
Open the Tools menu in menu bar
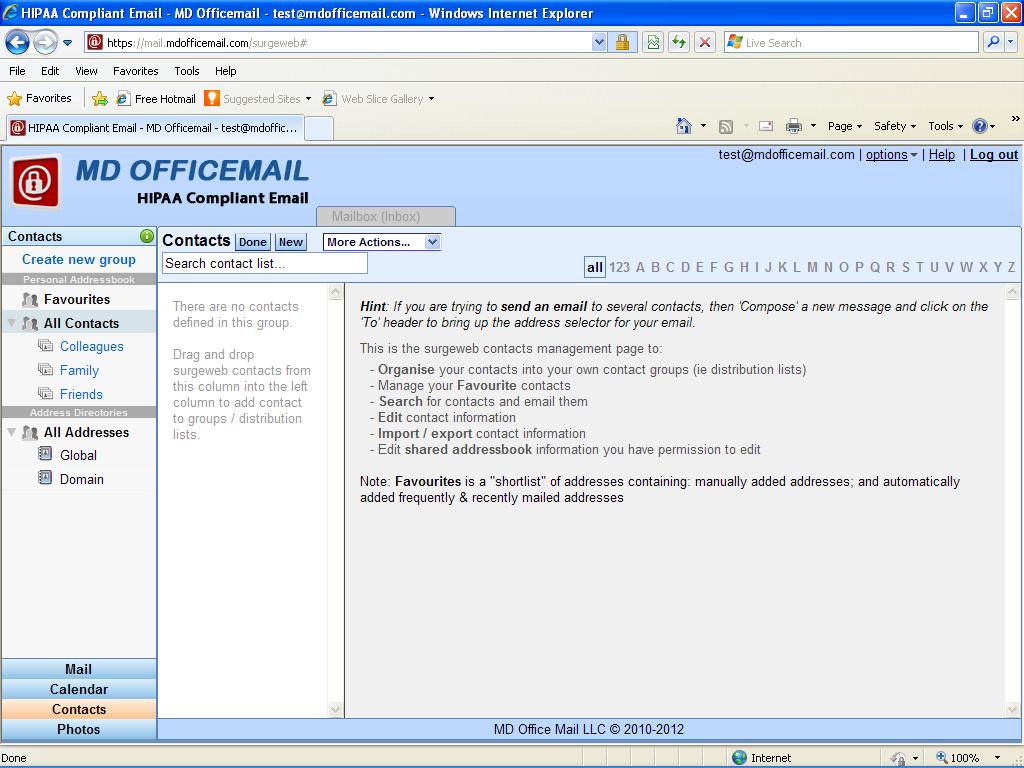click(187, 71)
